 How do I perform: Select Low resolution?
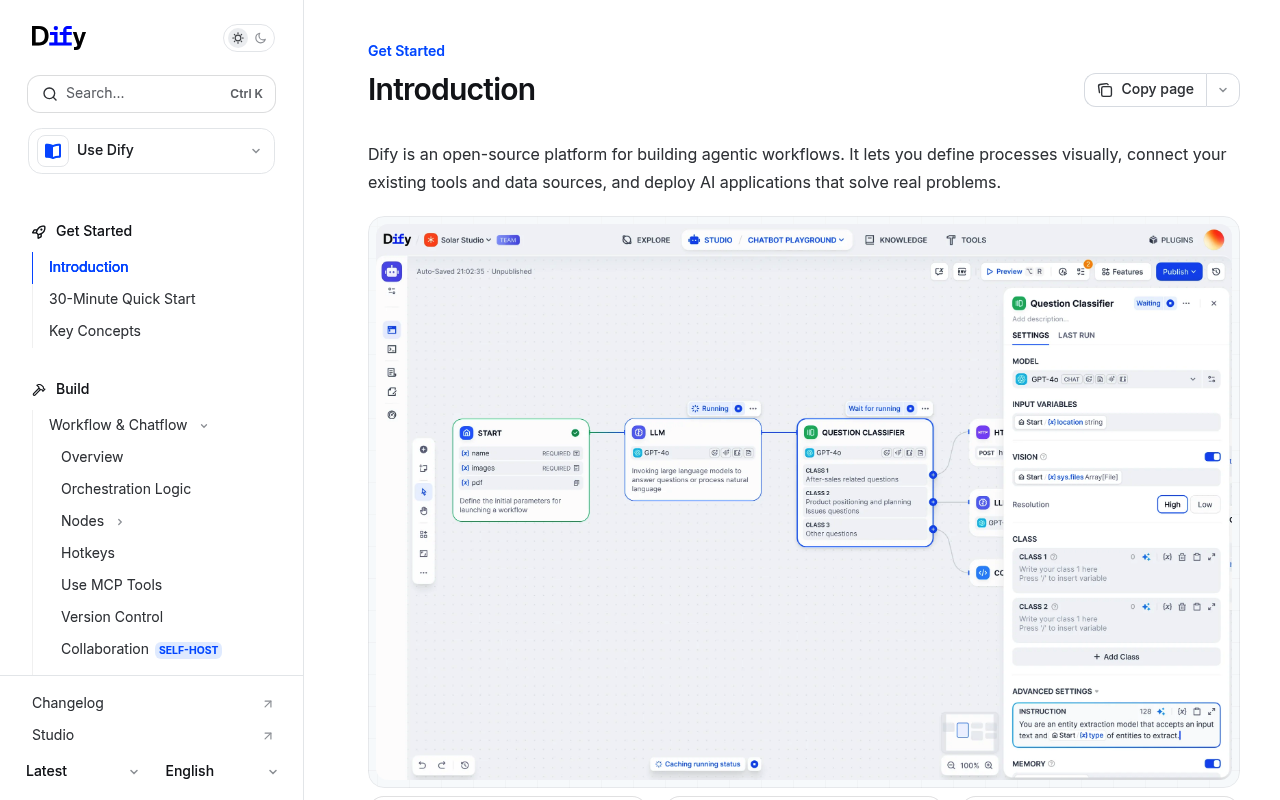coord(1205,504)
